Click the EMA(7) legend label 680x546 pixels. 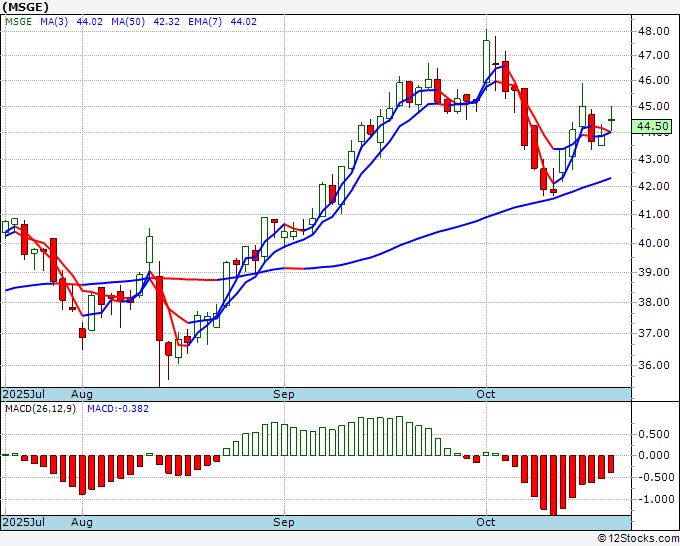(205, 21)
